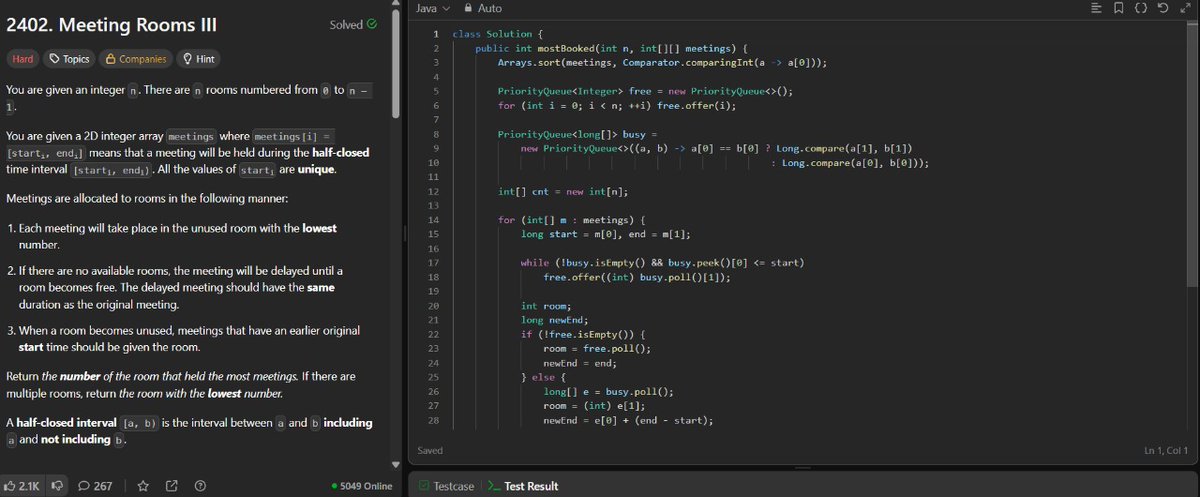Click the lock icon beside Auto
Image resolution: width=1200 pixels, height=497 pixels.
coord(468,8)
